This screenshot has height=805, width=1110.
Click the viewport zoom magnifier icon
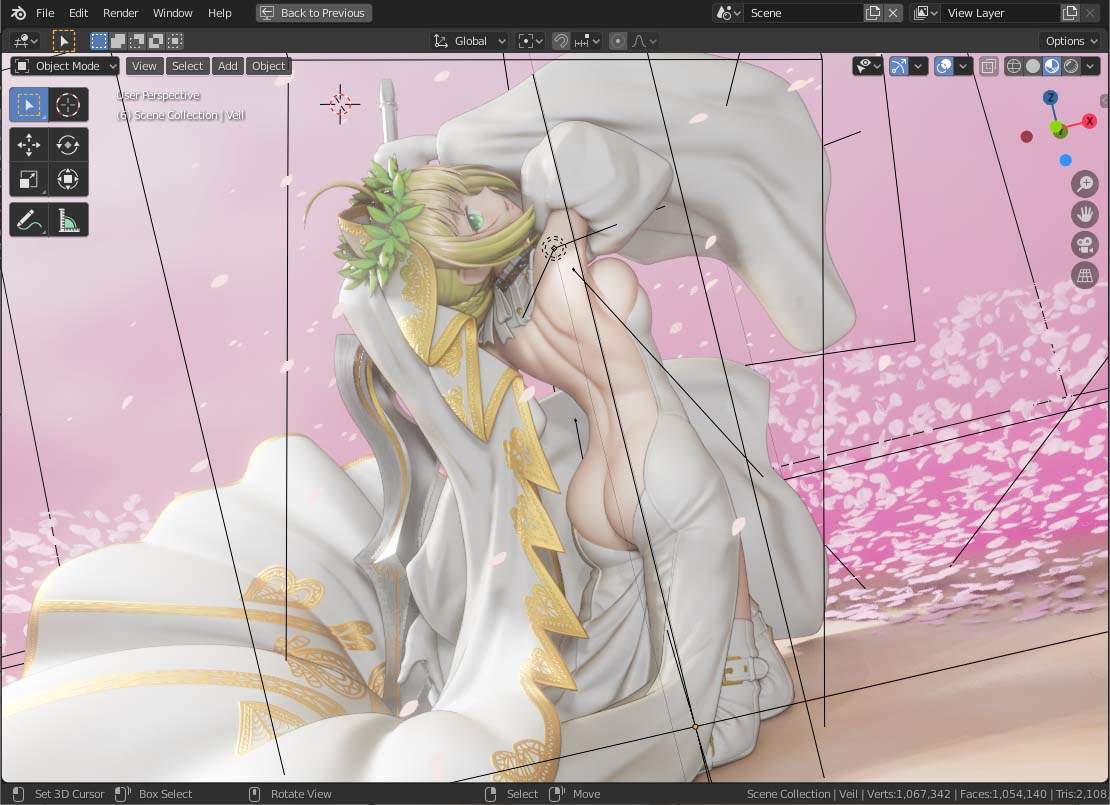(1085, 183)
